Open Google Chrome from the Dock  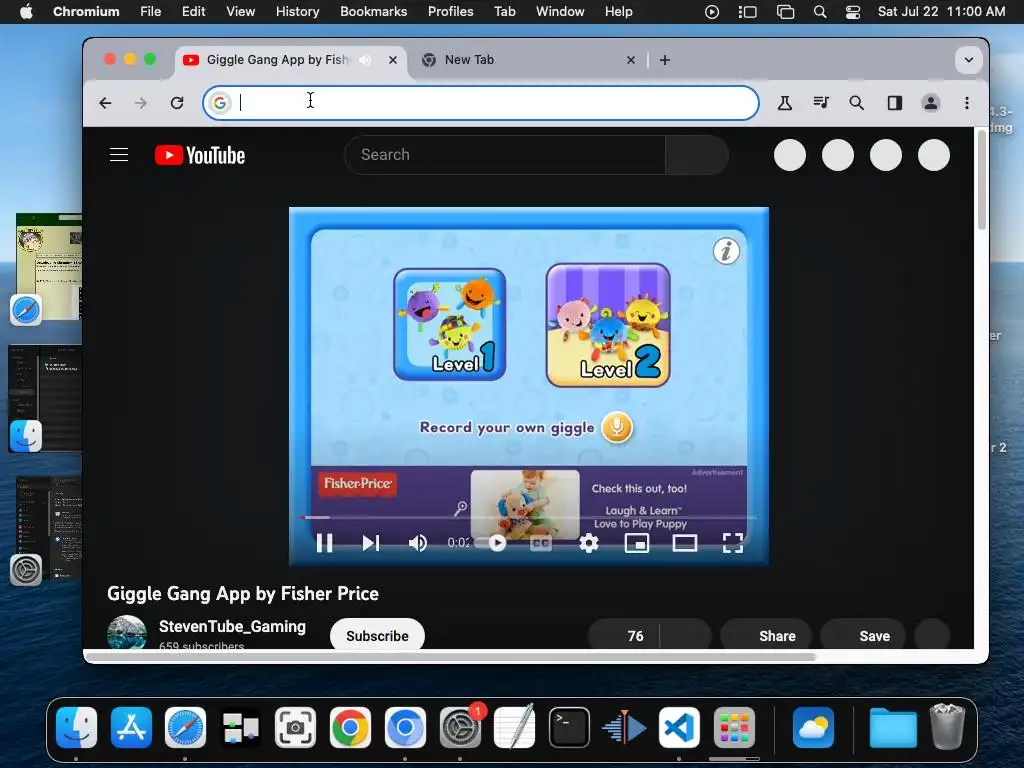click(350, 728)
